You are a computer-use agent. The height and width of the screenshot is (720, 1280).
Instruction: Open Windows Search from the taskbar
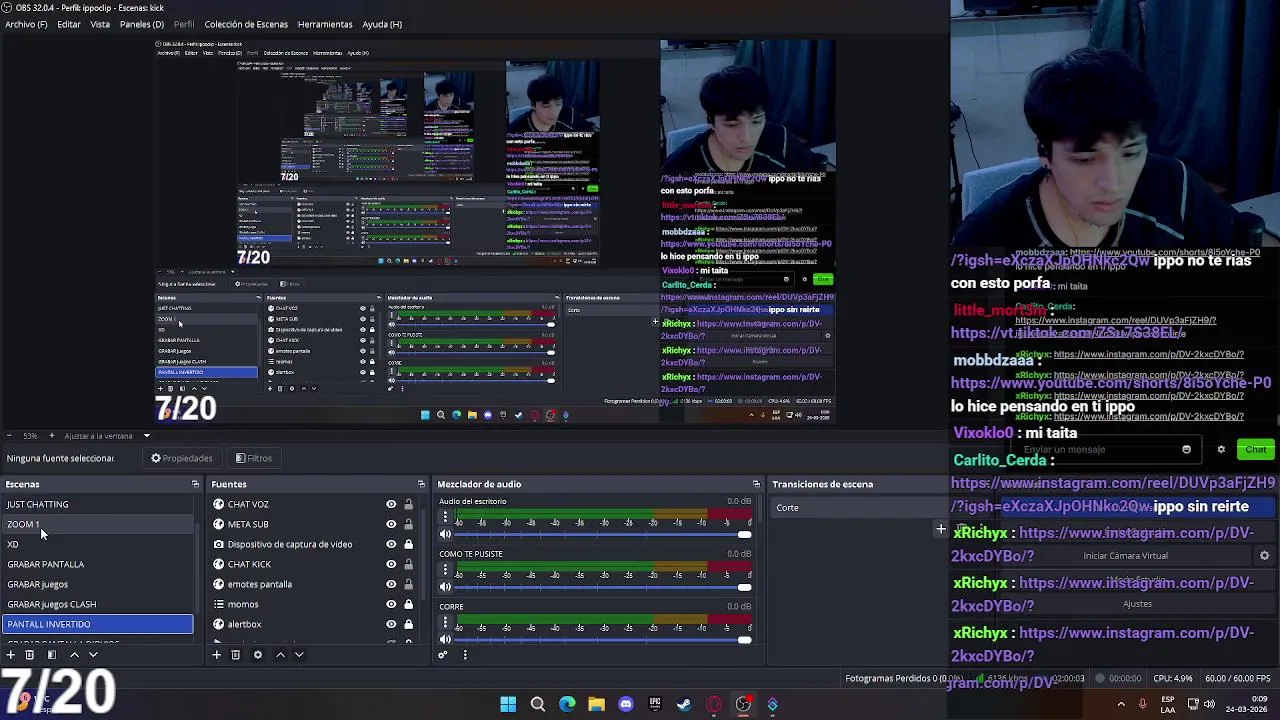(538, 704)
